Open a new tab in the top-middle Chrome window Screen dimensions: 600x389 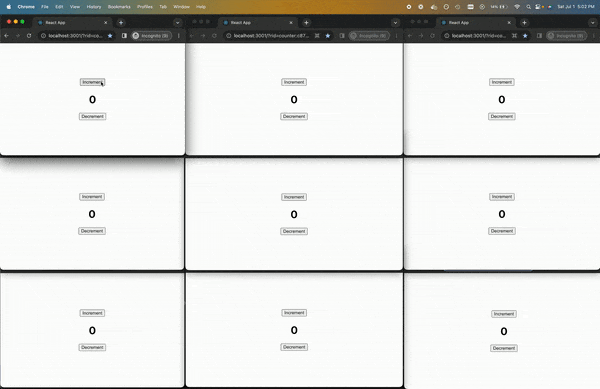coord(306,23)
